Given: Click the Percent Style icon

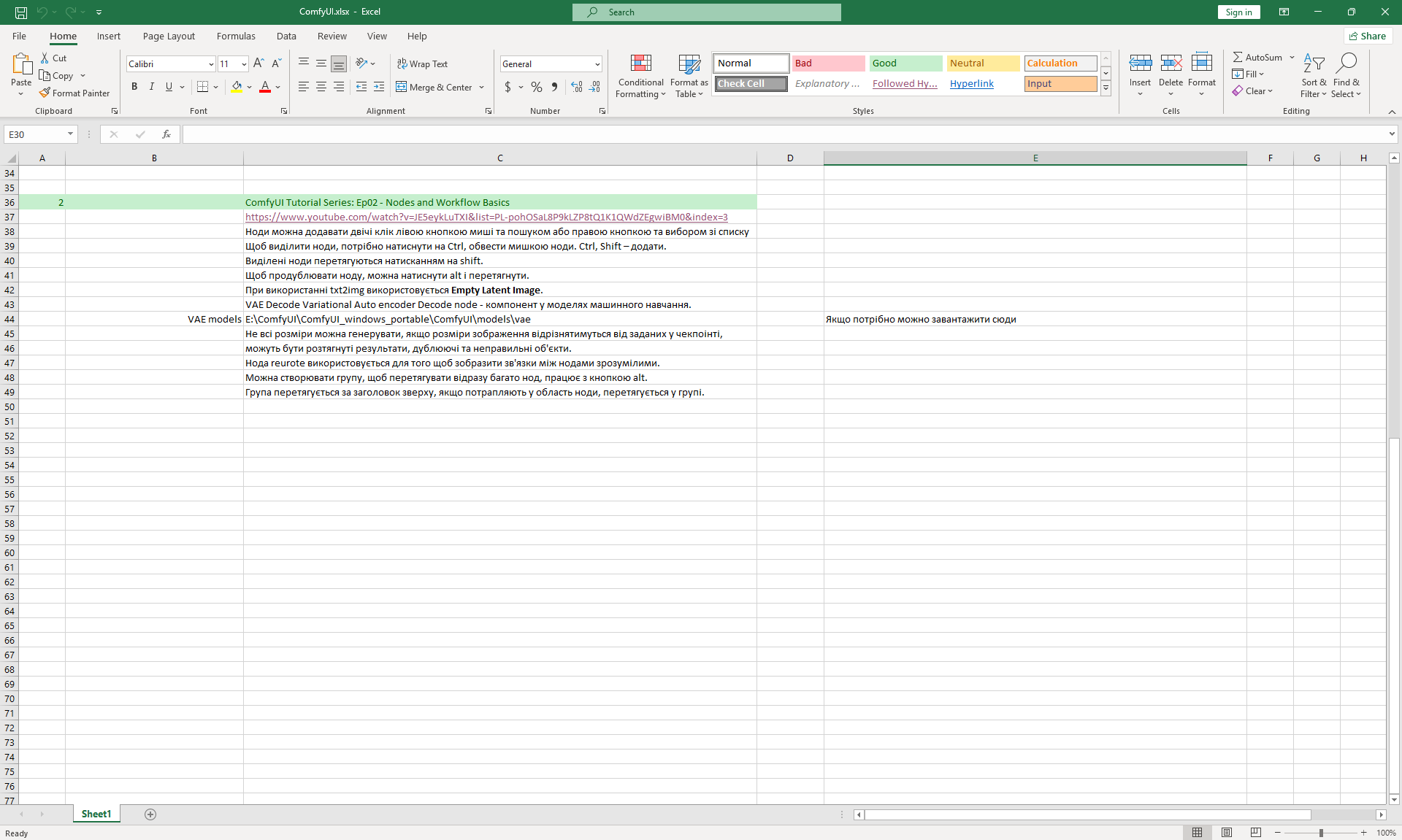Looking at the screenshot, I should (537, 87).
